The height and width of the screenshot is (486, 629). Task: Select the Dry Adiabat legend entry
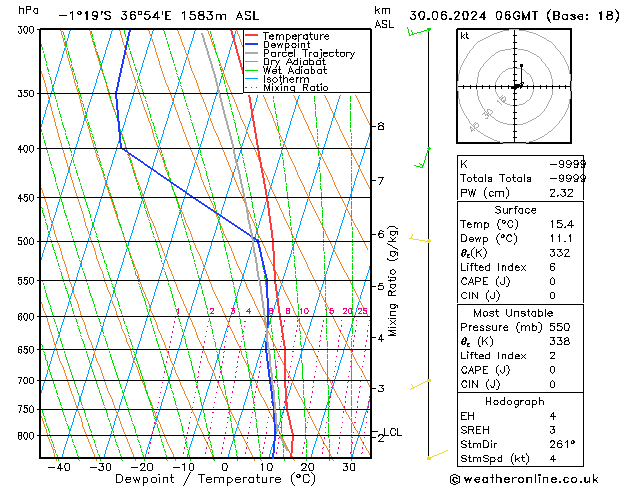(294, 62)
